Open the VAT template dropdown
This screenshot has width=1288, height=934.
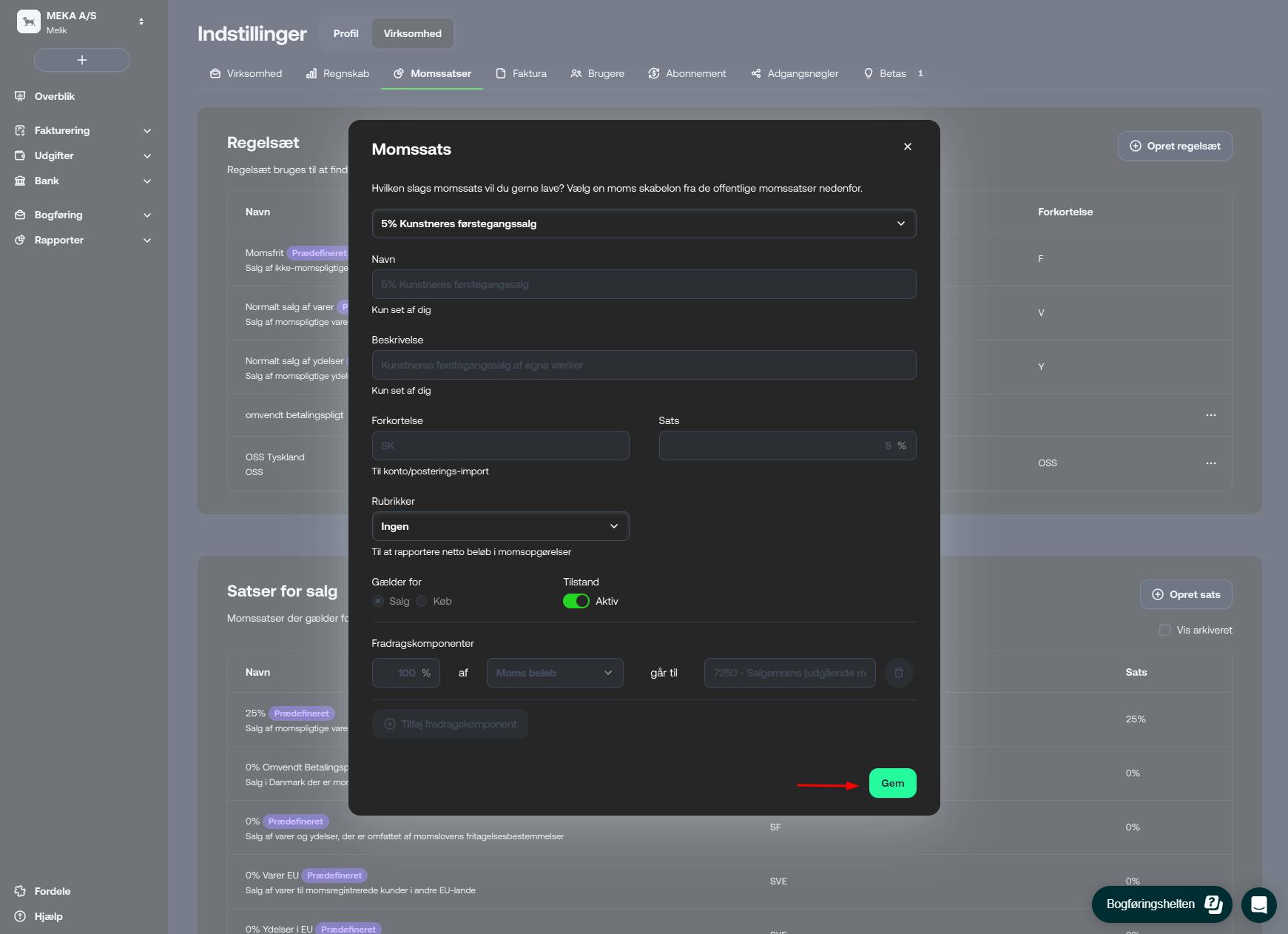click(x=643, y=224)
